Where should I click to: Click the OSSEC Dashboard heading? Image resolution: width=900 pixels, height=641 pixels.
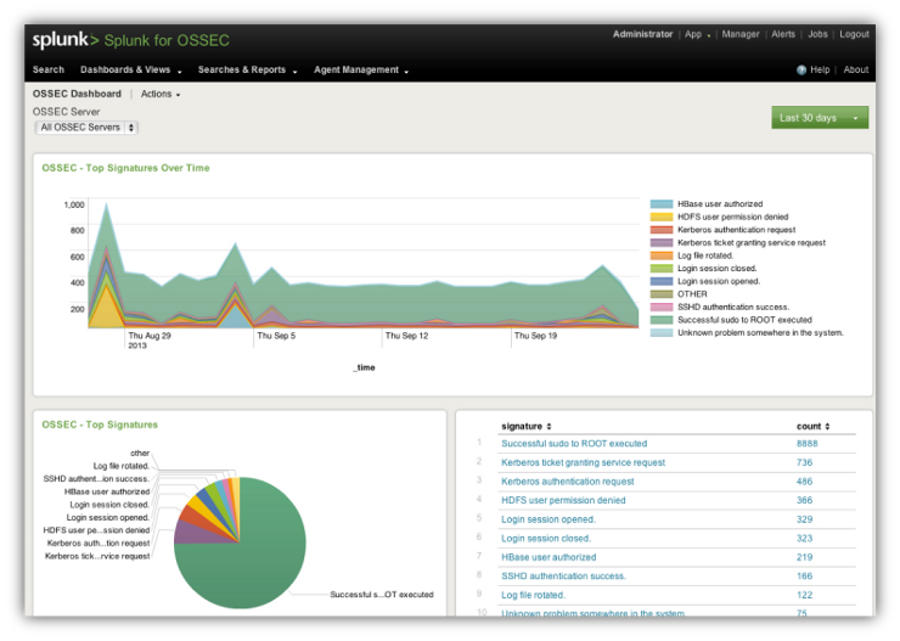[x=77, y=94]
